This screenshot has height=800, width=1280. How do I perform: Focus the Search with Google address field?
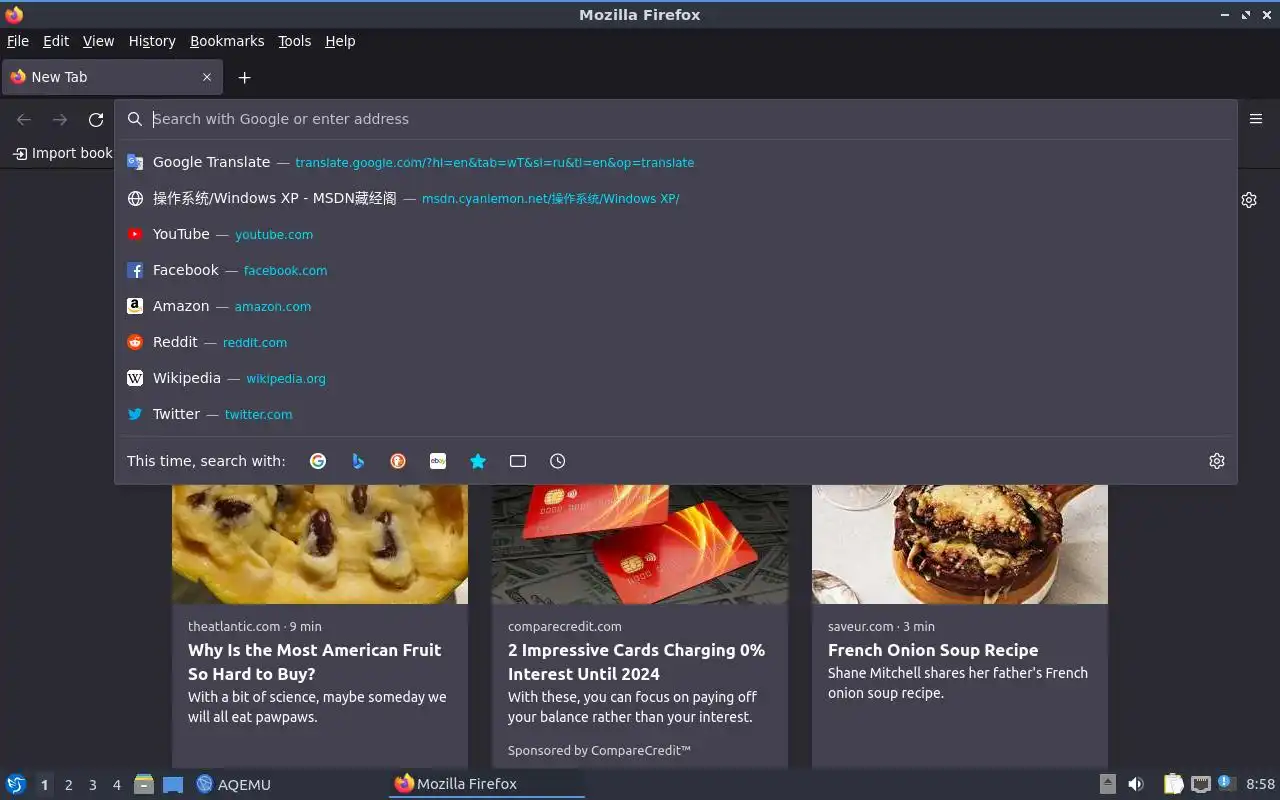[x=676, y=119]
